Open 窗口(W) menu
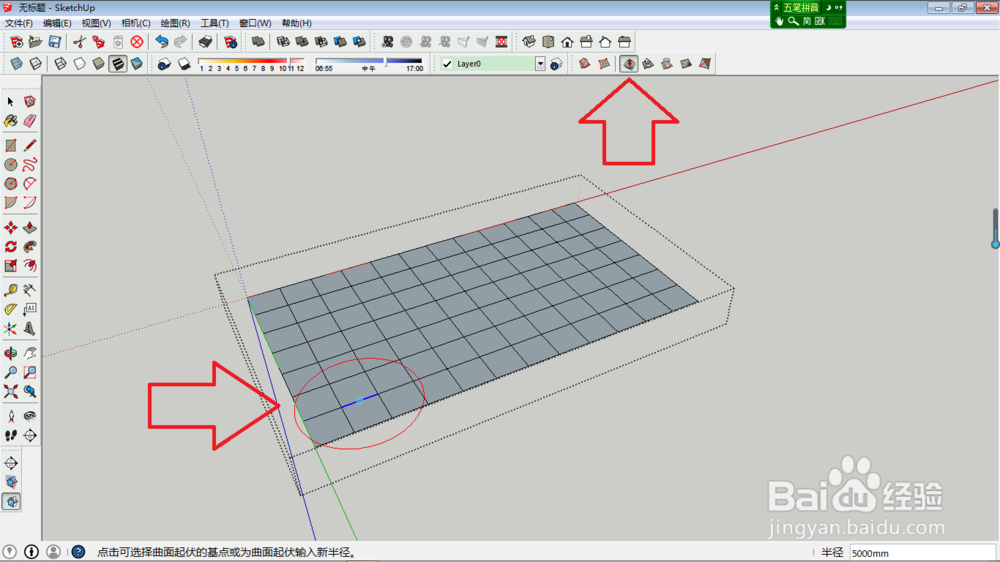The height and width of the screenshot is (562, 1000). (255, 23)
